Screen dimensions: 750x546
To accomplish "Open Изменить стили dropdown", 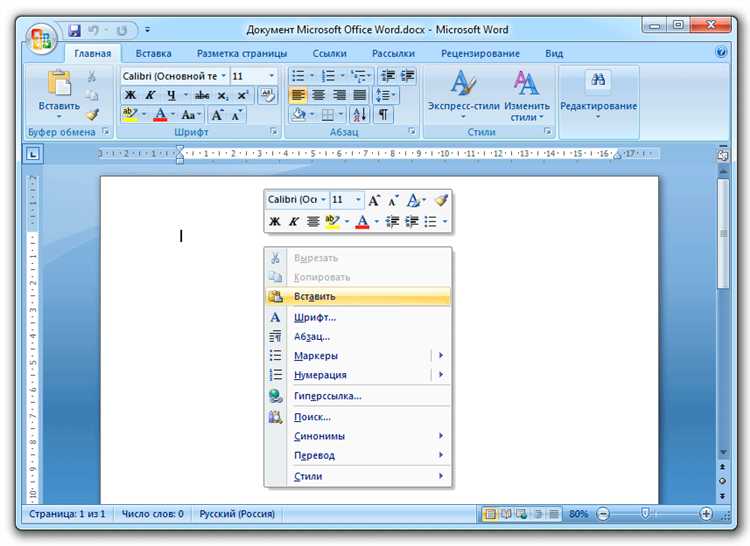I will 527,96.
